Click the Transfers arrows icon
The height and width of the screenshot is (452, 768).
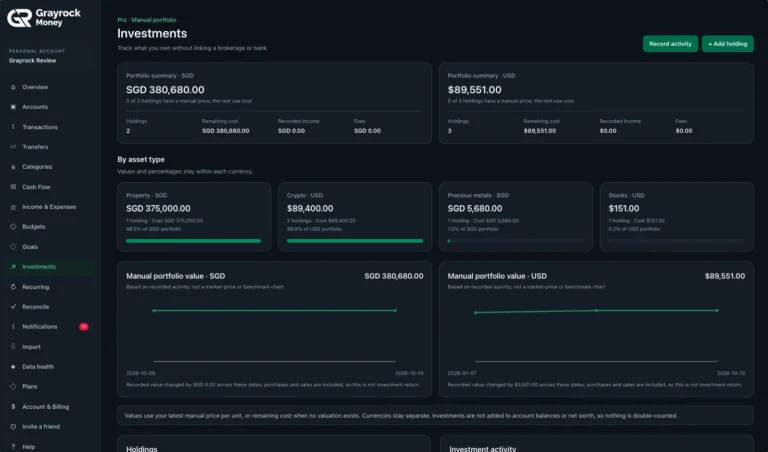13,147
